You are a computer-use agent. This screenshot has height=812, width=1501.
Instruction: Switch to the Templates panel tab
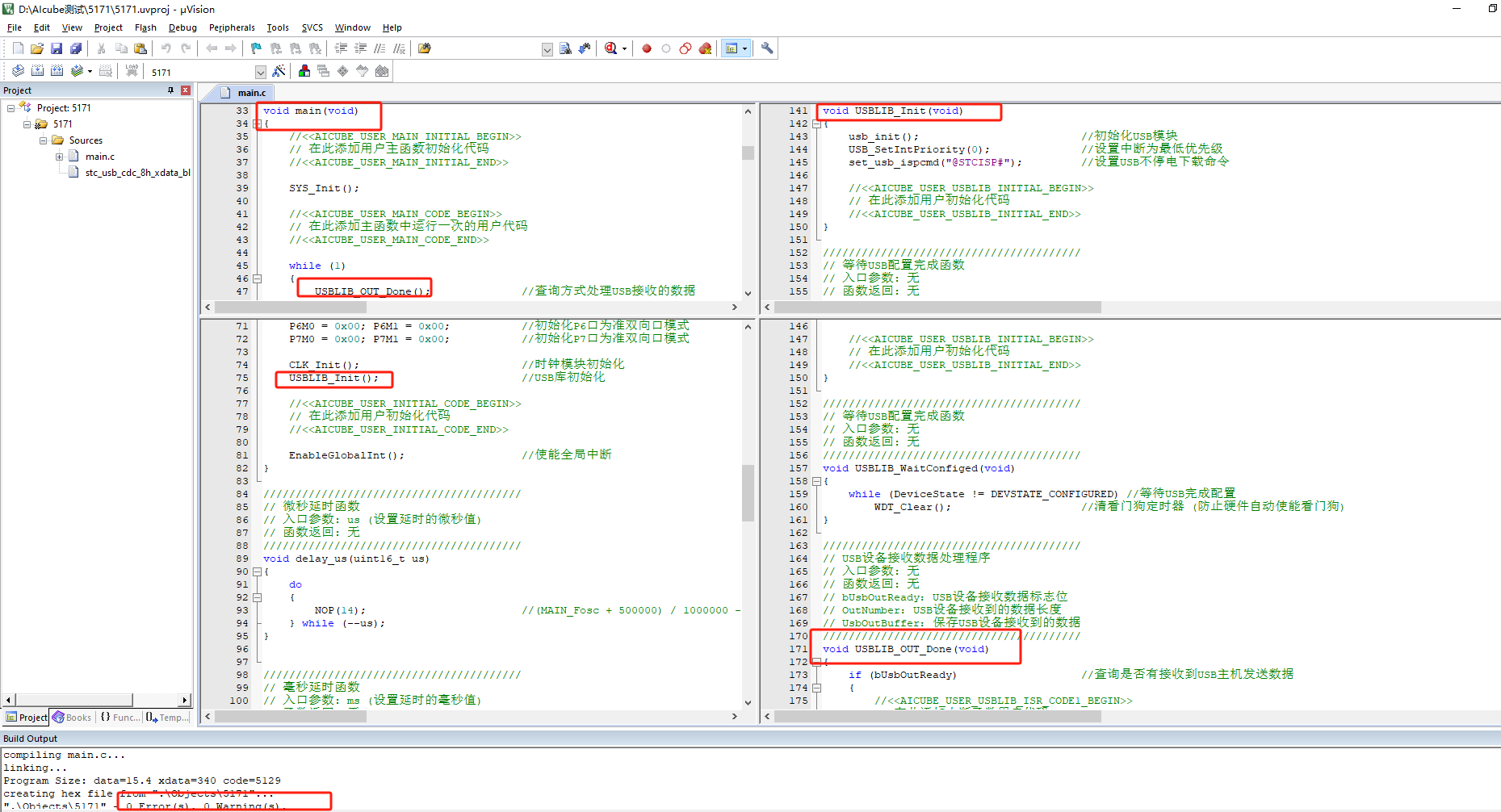coord(167,717)
